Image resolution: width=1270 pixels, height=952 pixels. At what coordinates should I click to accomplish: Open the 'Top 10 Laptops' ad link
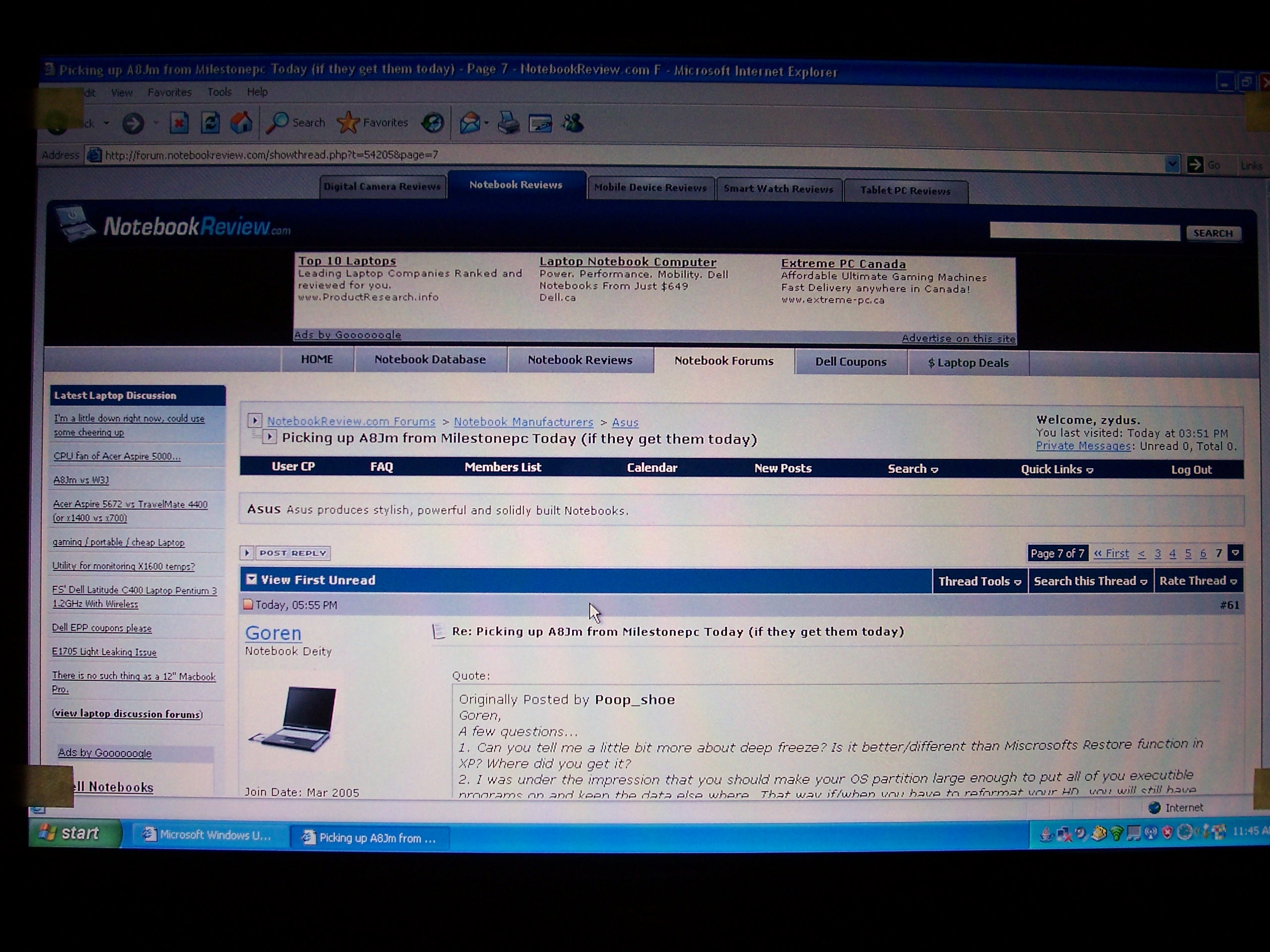[x=347, y=260]
